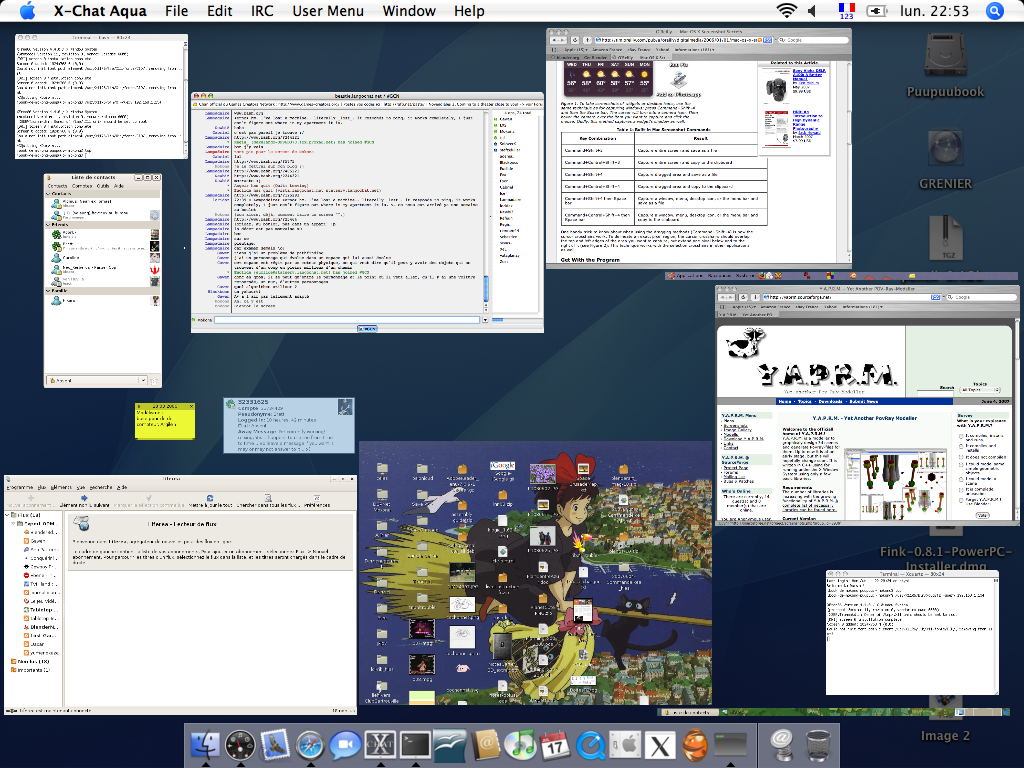Screen dimensions: 1024x768
Task: Click the Get With the Program heading
Action: pyautogui.click(x=590, y=260)
